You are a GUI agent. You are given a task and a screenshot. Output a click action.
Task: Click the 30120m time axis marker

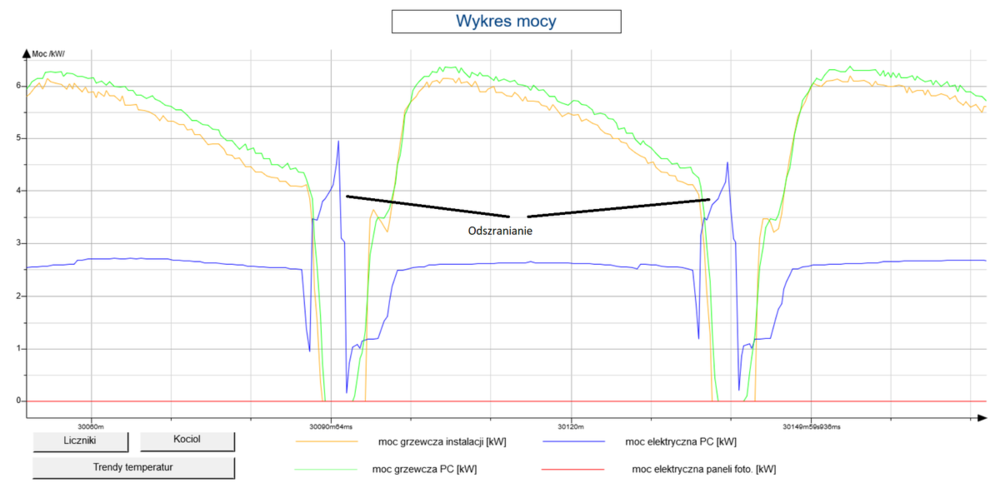coord(571,423)
